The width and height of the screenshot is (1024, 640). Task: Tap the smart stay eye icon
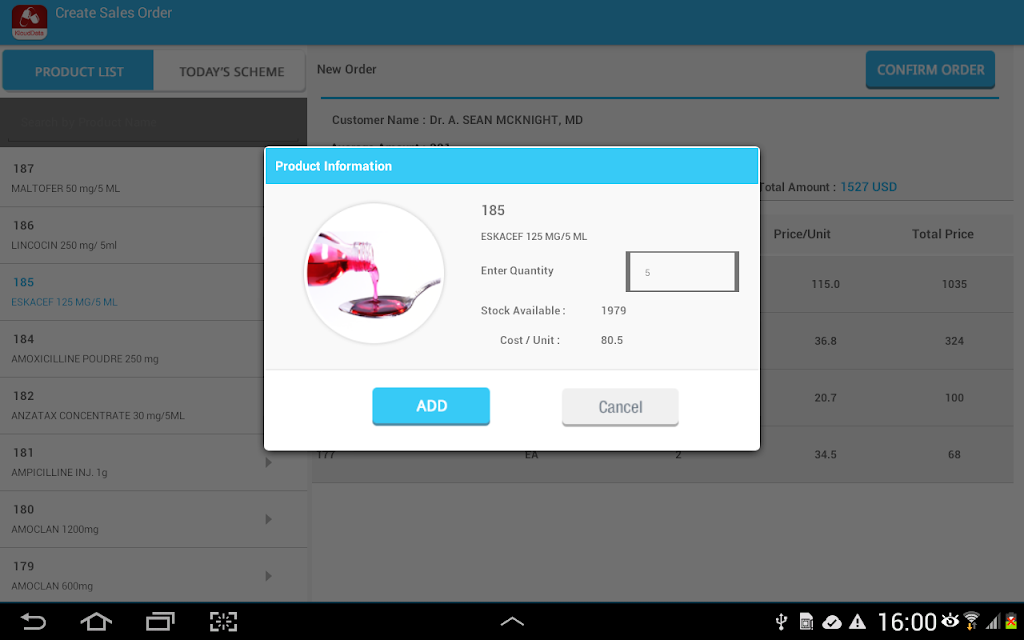950,620
